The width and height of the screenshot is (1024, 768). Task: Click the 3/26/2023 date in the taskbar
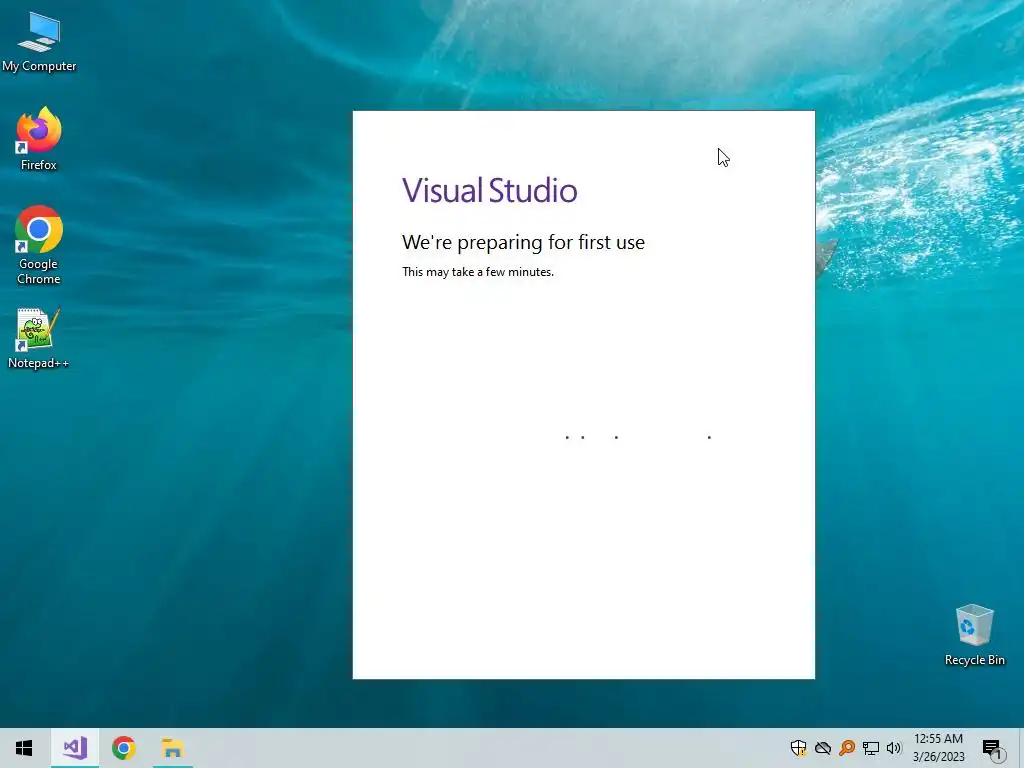938,757
